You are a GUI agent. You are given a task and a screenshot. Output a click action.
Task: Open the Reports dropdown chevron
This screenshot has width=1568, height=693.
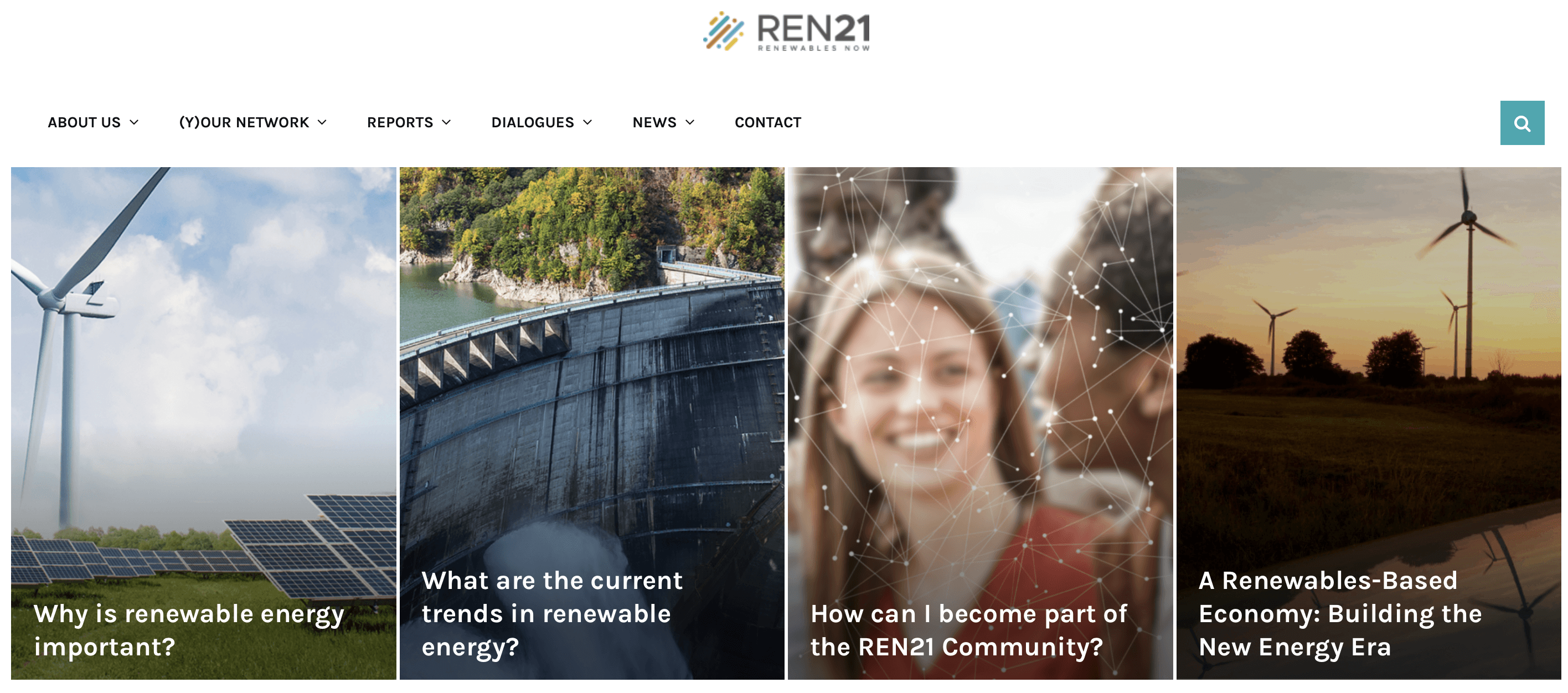coord(446,122)
